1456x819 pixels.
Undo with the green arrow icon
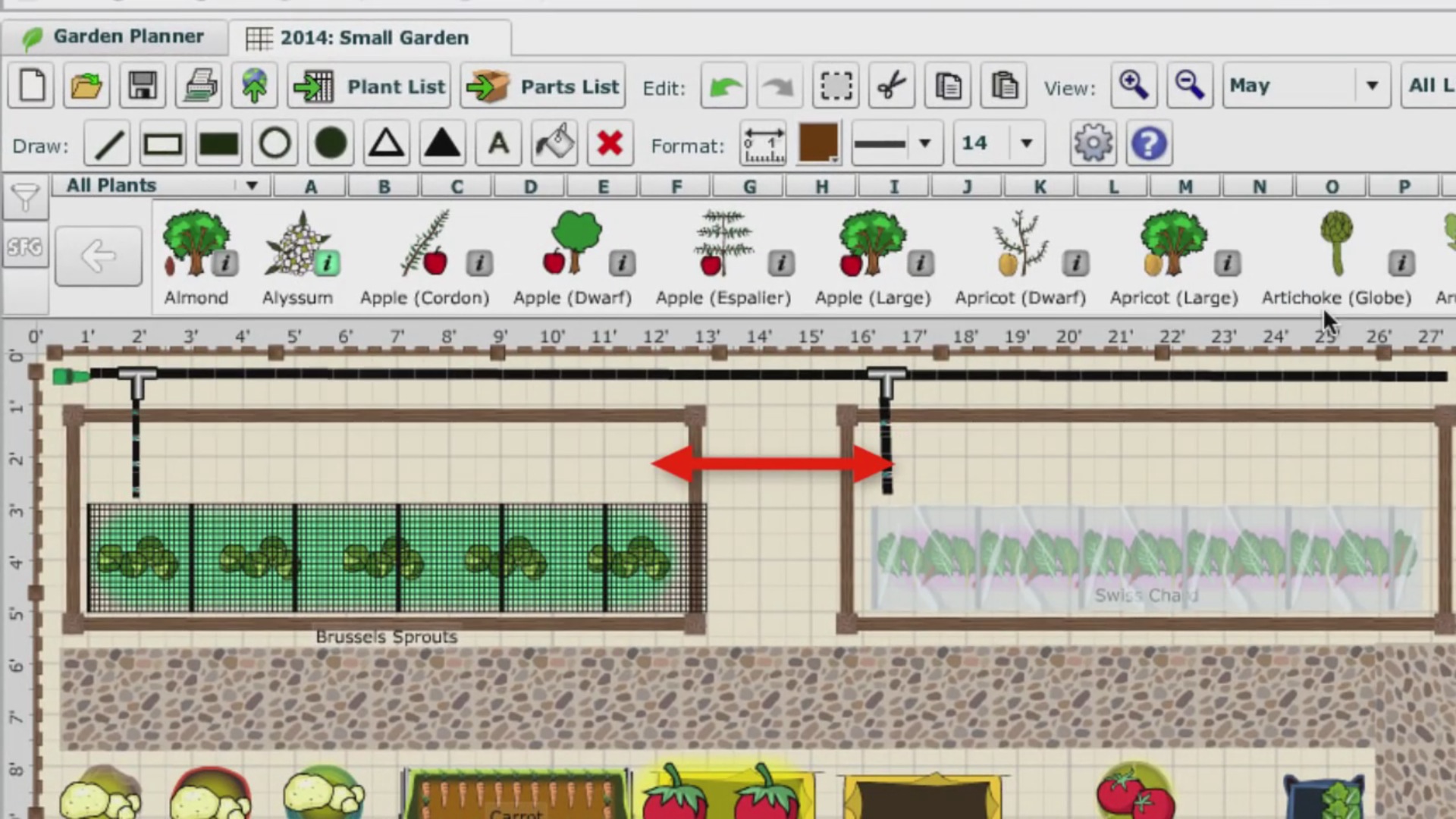pos(724,86)
